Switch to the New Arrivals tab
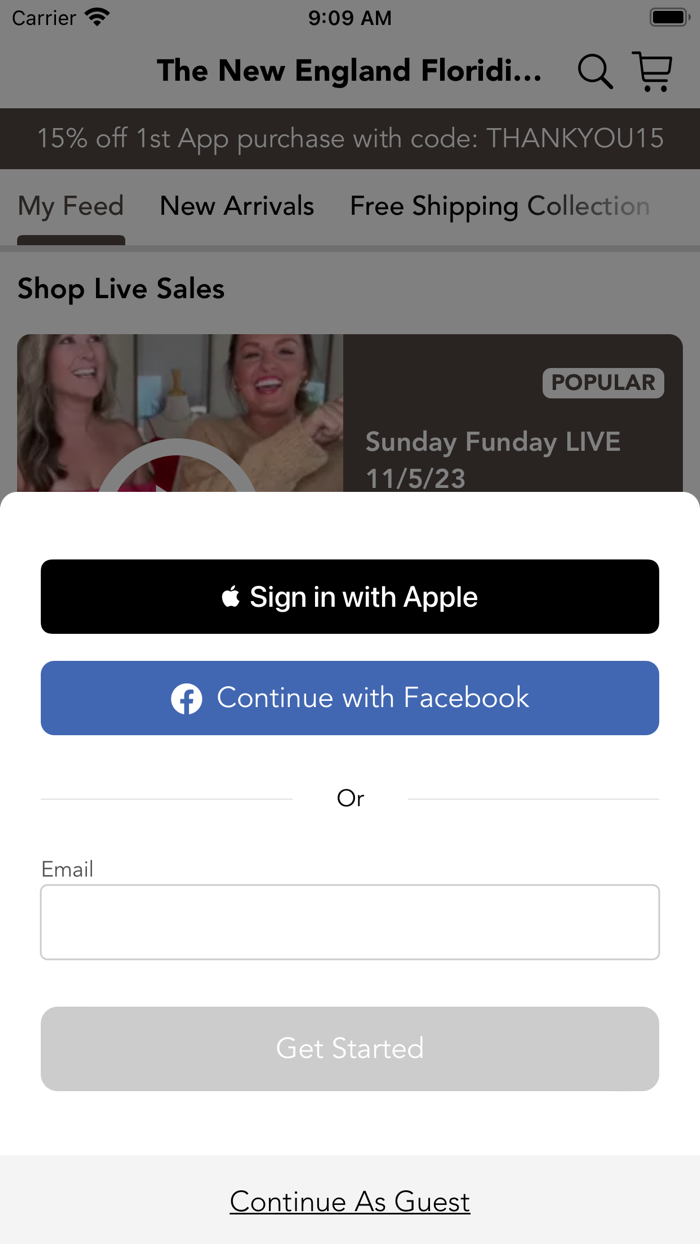The height and width of the screenshot is (1244, 700). tap(237, 206)
